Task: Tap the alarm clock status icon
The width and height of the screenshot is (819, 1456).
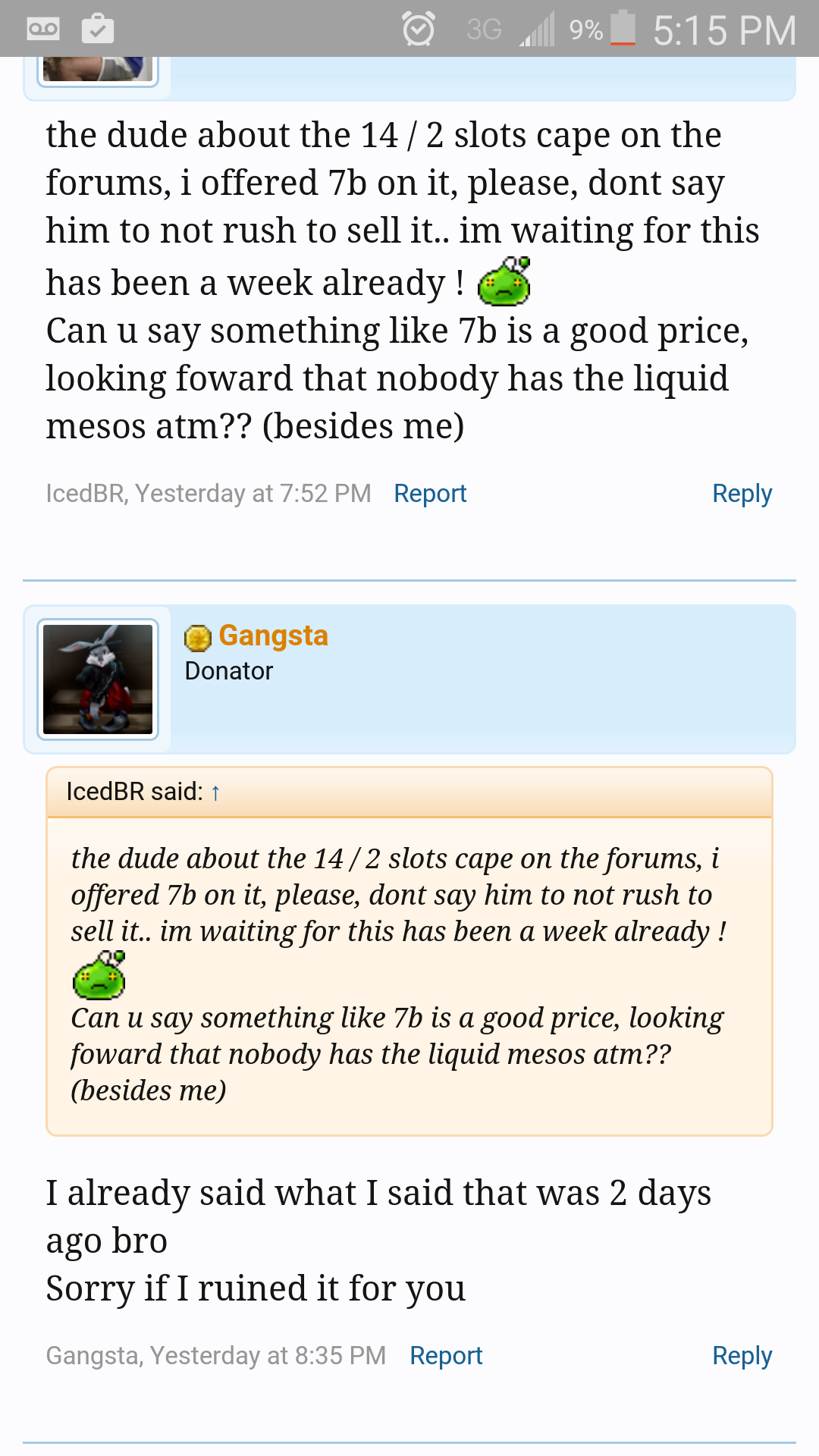Action: pyautogui.click(x=419, y=30)
